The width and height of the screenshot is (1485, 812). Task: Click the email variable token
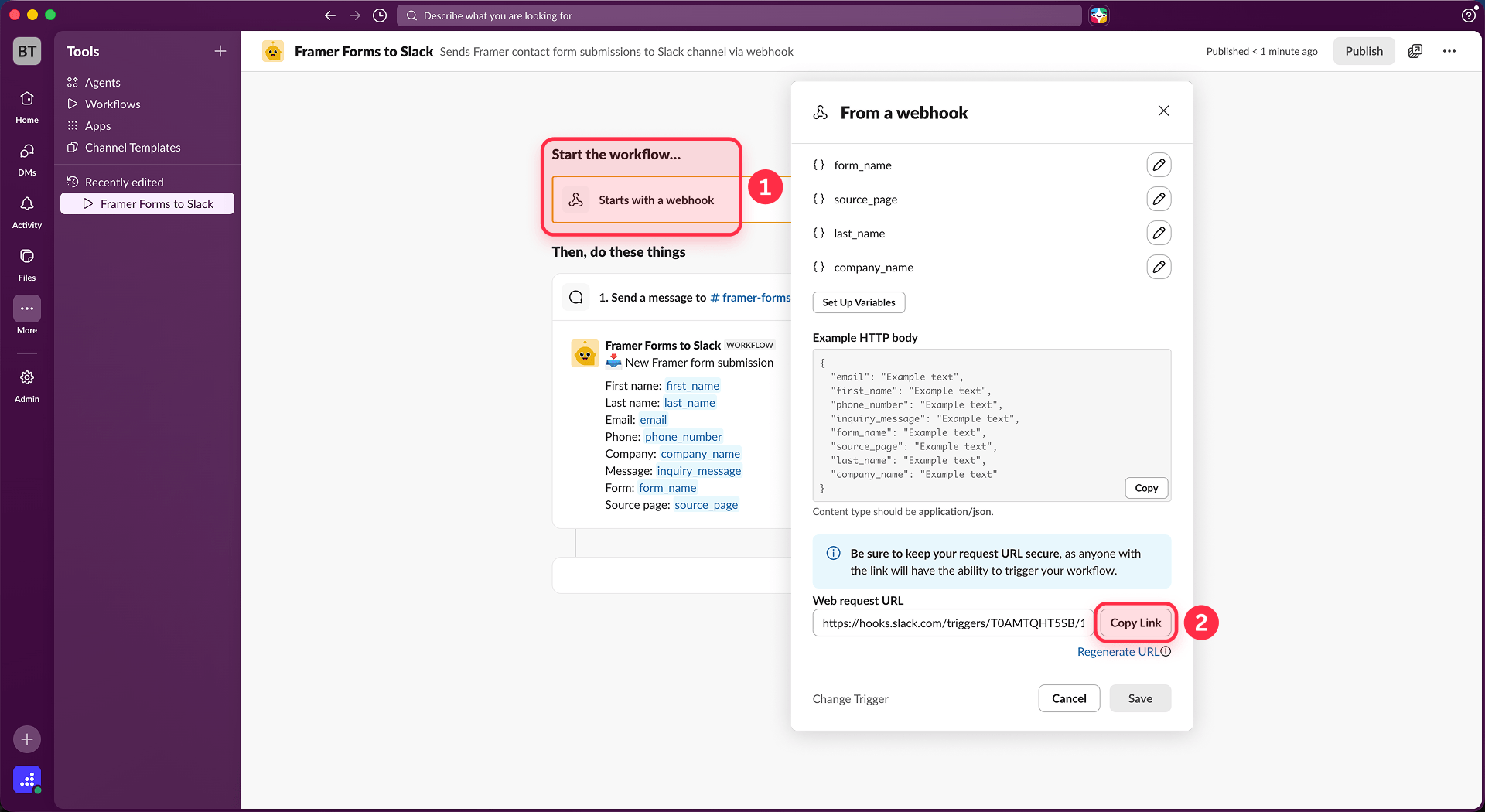pos(653,420)
